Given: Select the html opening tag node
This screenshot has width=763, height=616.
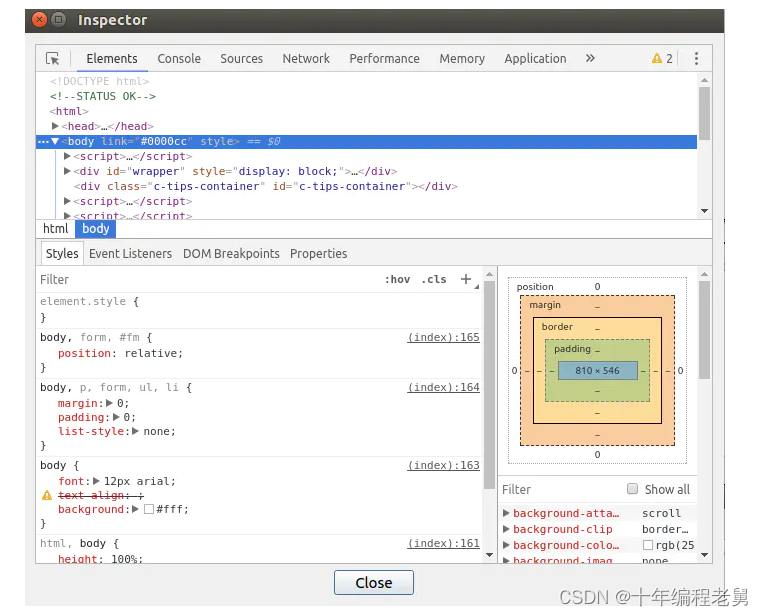Looking at the screenshot, I should [x=69, y=111].
